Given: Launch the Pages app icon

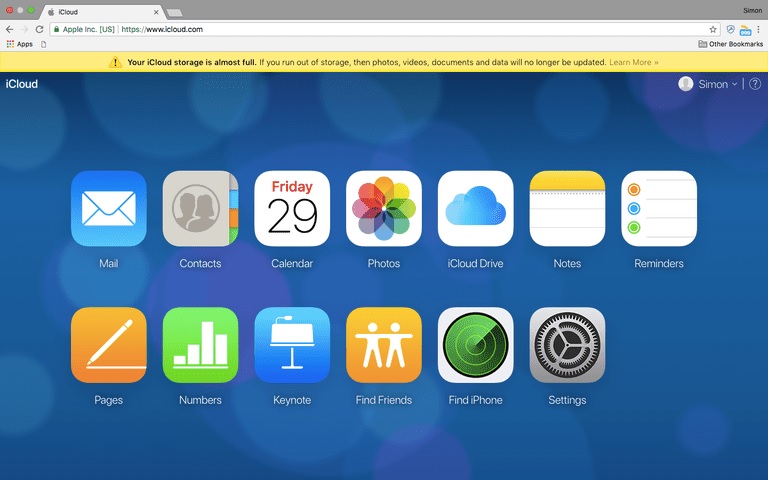Looking at the screenshot, I should 109,345.
